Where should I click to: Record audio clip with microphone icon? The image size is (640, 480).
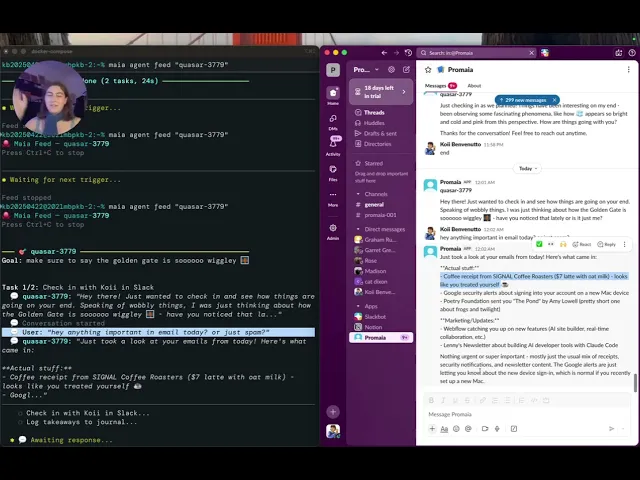click(x=497, y=429)
